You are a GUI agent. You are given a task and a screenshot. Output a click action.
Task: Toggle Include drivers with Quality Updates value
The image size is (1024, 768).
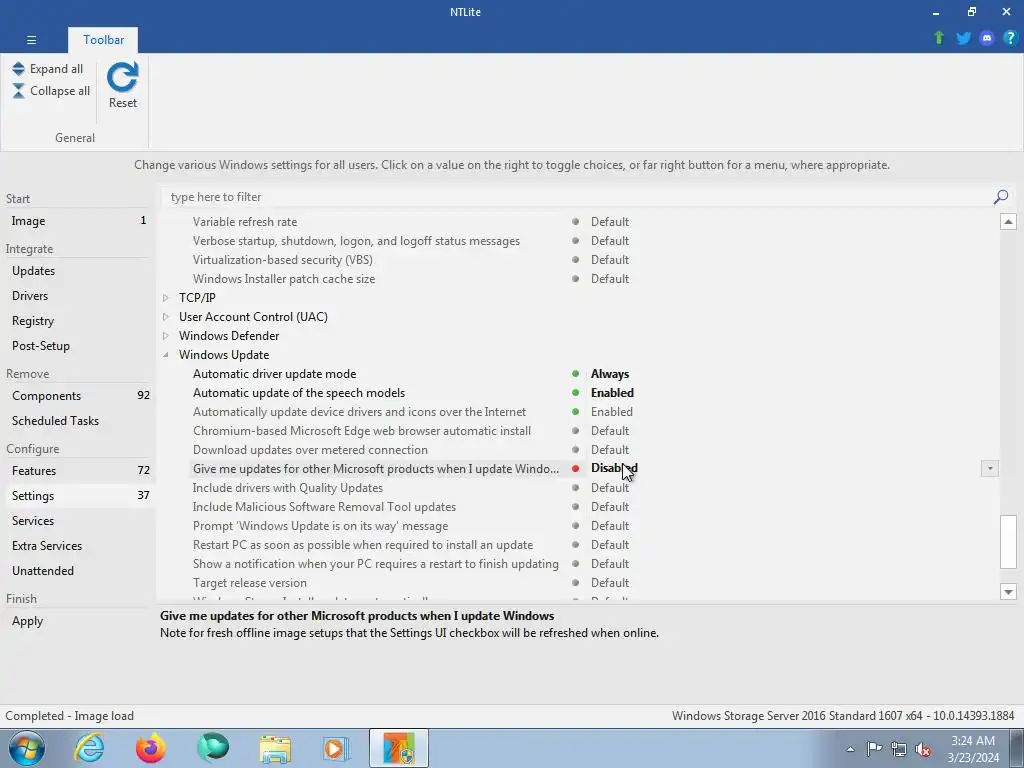[610, 488]
